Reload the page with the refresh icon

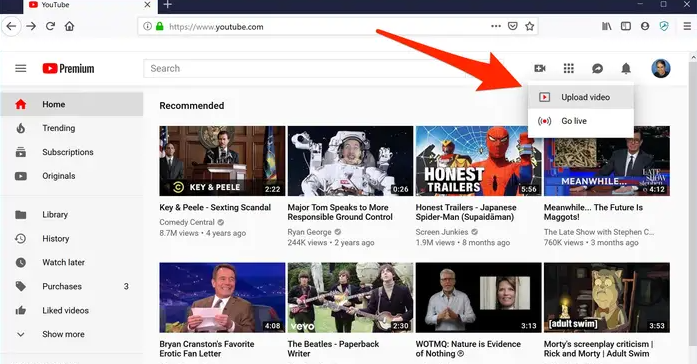(x=50, y=26)
